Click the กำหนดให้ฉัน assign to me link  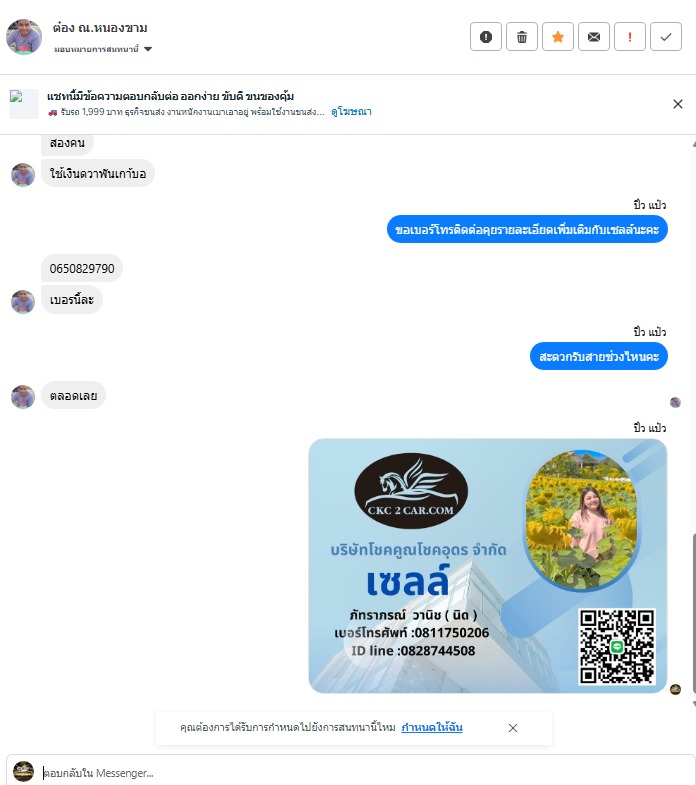432,727
